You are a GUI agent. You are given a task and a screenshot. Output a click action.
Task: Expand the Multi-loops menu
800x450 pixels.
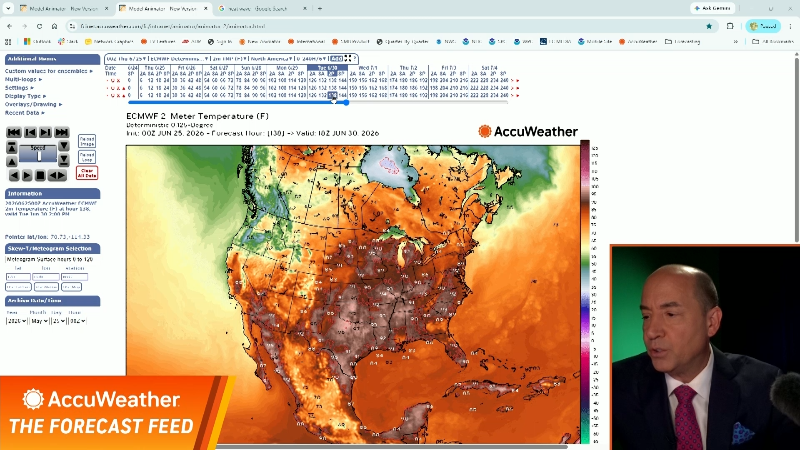click(23, 80)
